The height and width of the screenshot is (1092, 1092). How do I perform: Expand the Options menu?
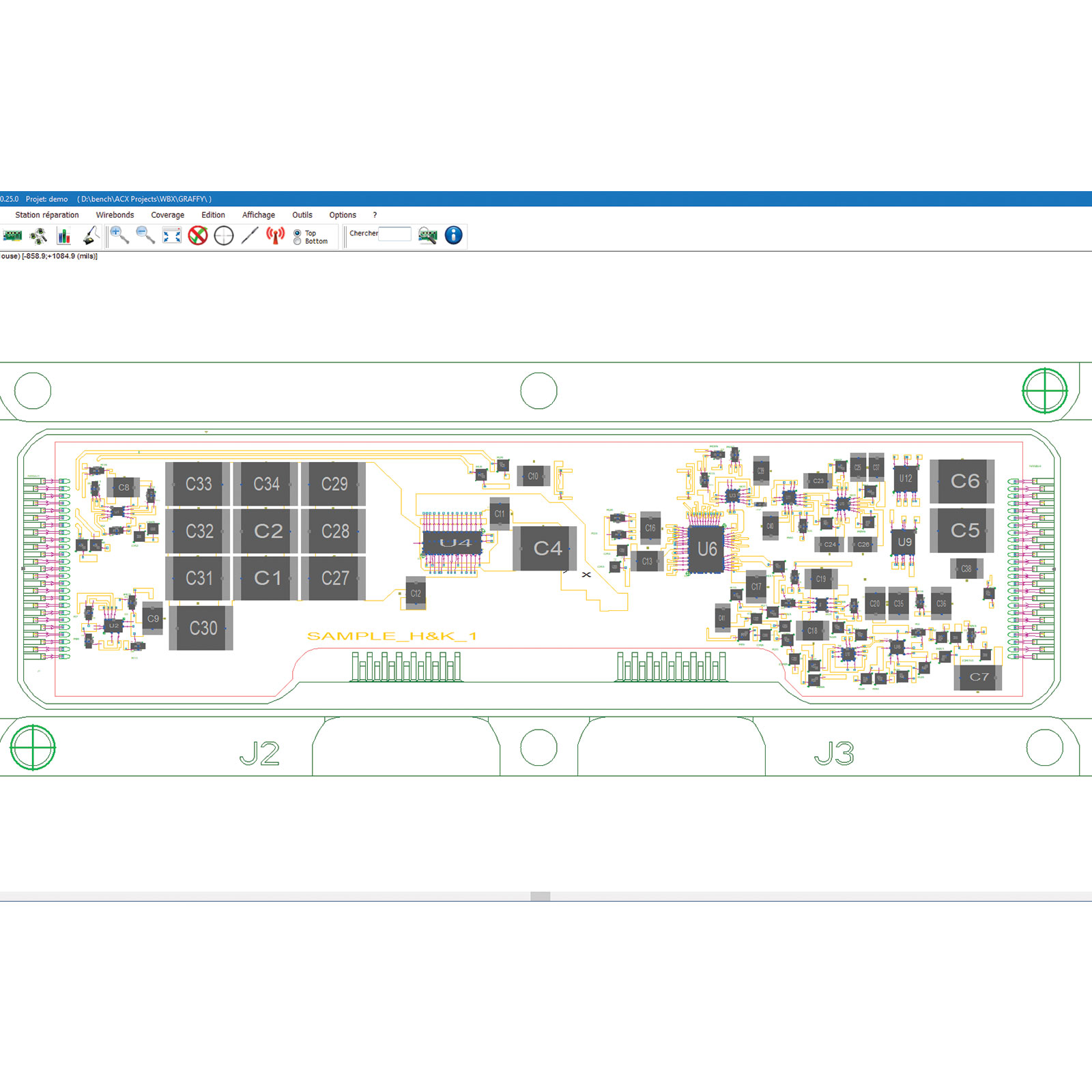[343, 215]
